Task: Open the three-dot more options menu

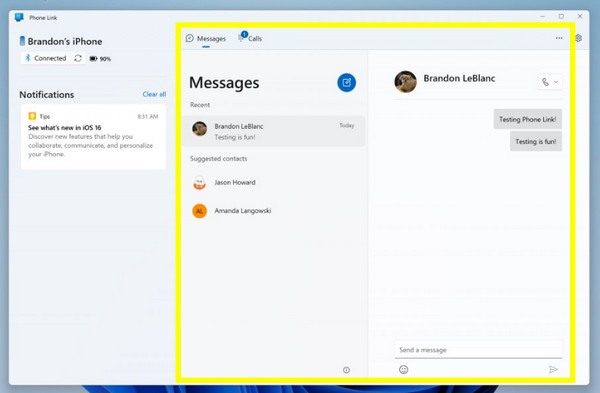Action: click(x=559, y=38)
